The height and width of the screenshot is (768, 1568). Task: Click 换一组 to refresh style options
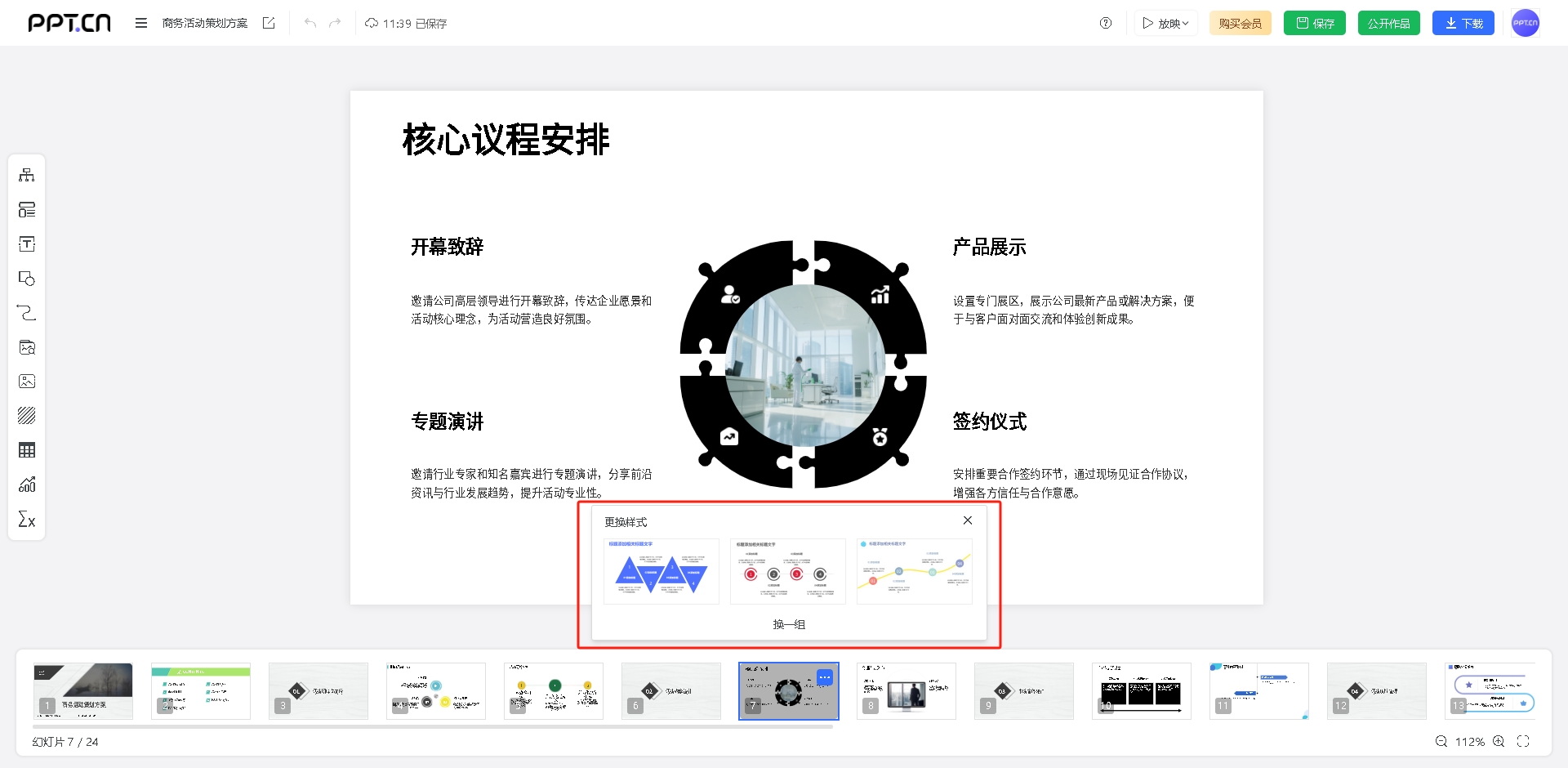(789, 624)
